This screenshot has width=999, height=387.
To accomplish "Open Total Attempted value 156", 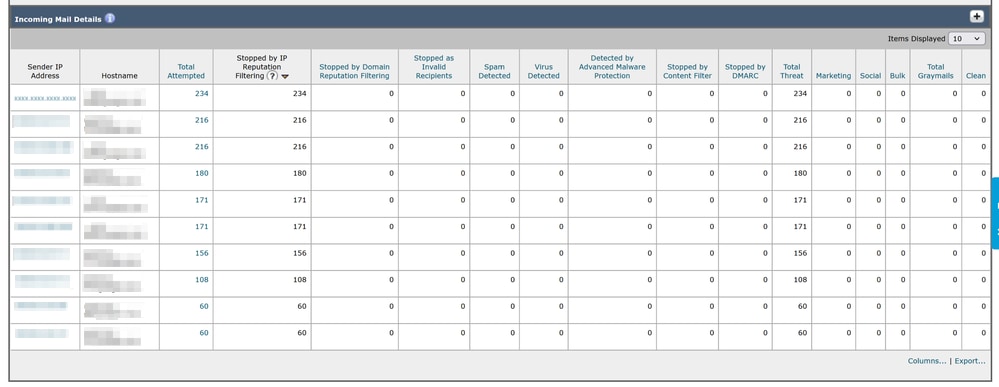I will click(202, 253).
